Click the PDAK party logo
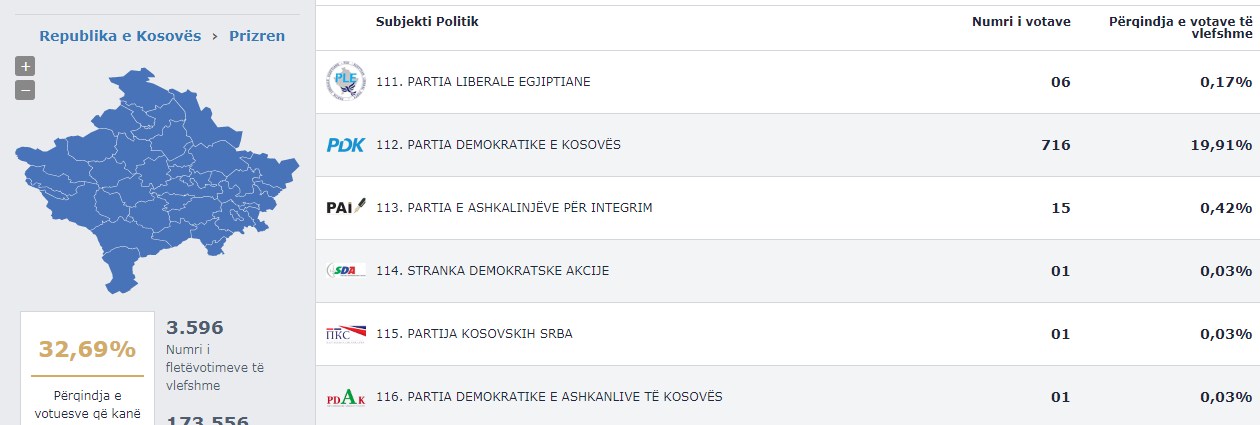 pyautogui.click(x=346, y=397)
